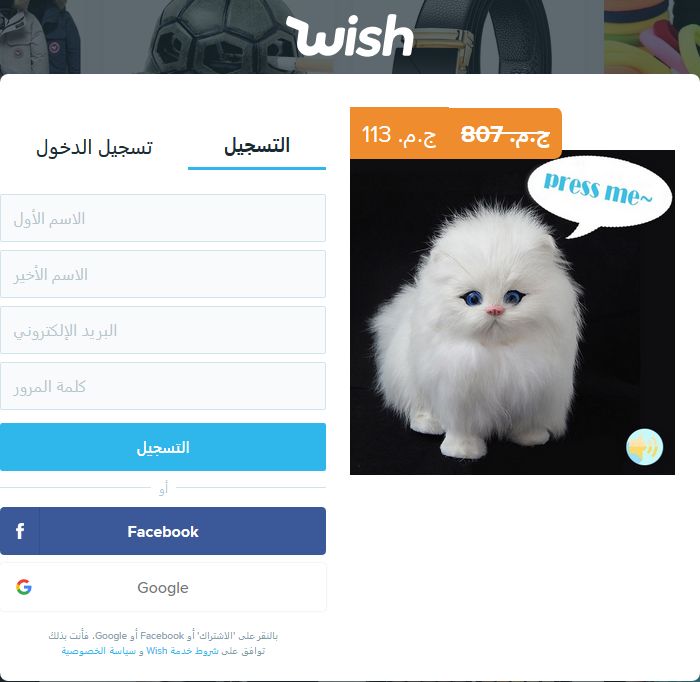The width and height of the screenshot is (700, 682).
Task: Focus the الاسم الأول input field
Action: [163, 218]
